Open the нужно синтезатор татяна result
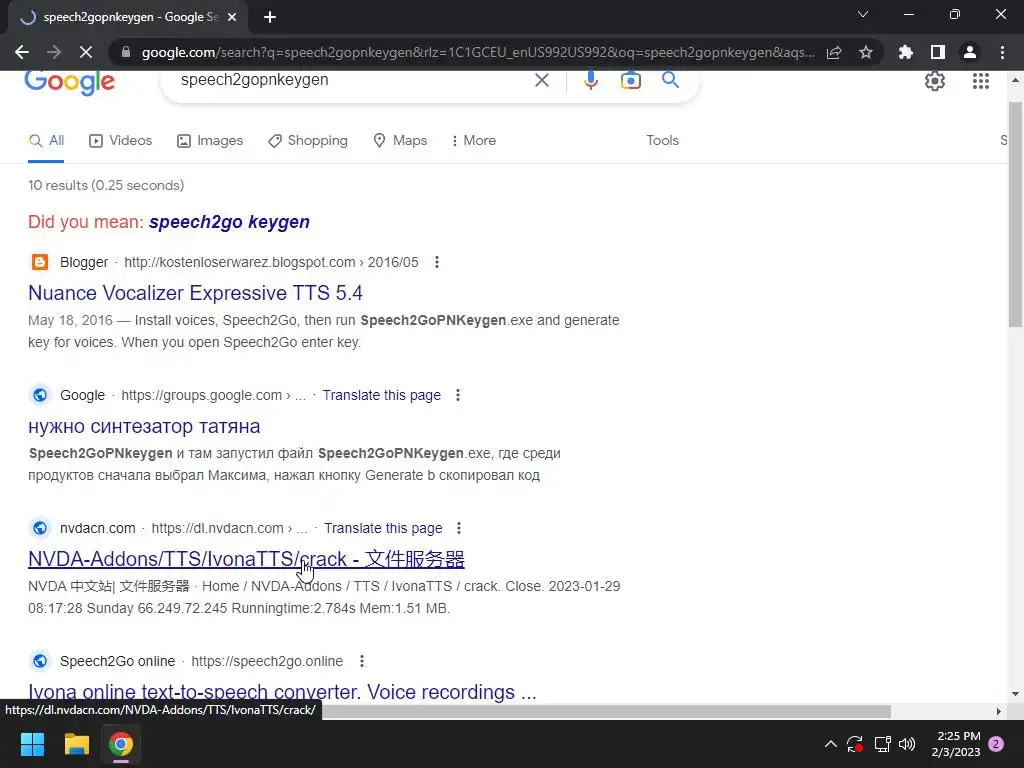The height and width of the screenshot is (768, 1024). [x=144, y=426]
